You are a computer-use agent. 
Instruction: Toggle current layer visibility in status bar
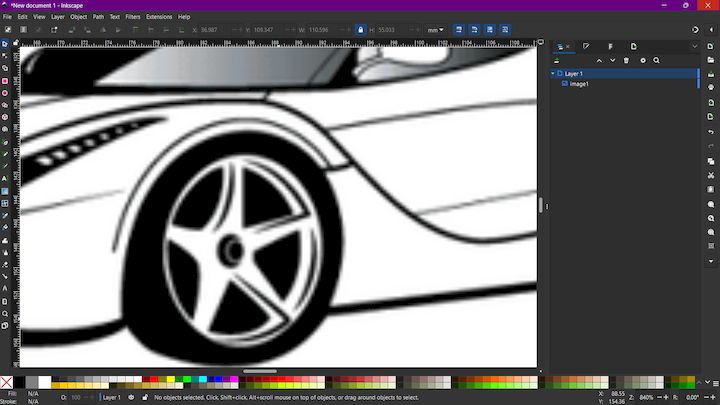coord(131,398)
